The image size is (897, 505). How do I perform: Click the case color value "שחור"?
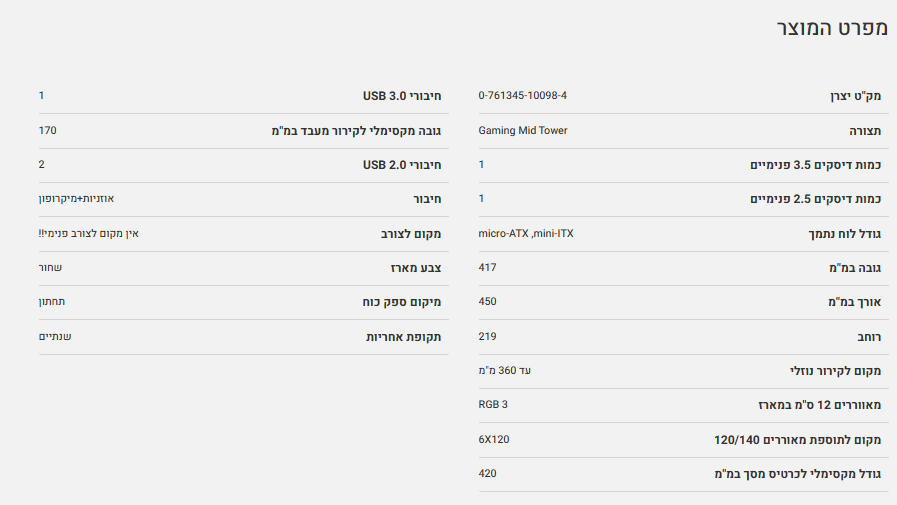pyautogui.click(x=50, y=268)
